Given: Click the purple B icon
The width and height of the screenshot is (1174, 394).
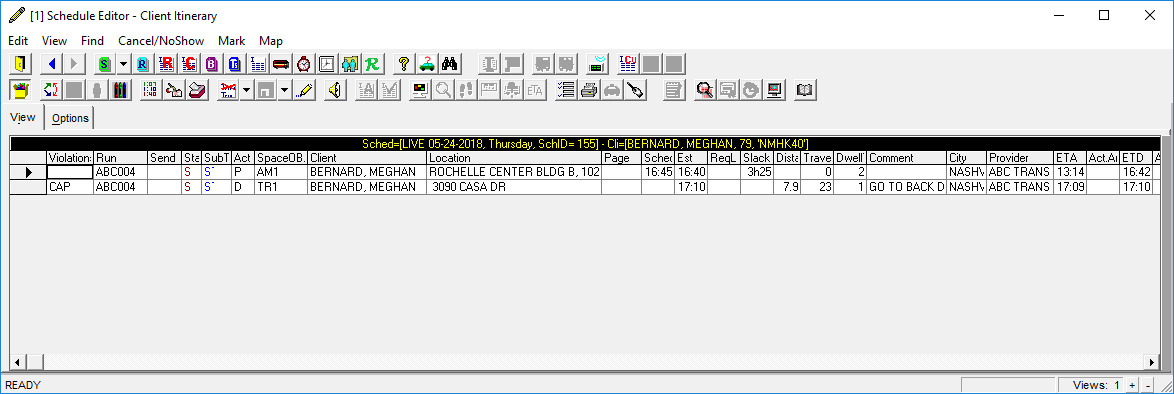Looking at the screenshot, I should point(212,64).
